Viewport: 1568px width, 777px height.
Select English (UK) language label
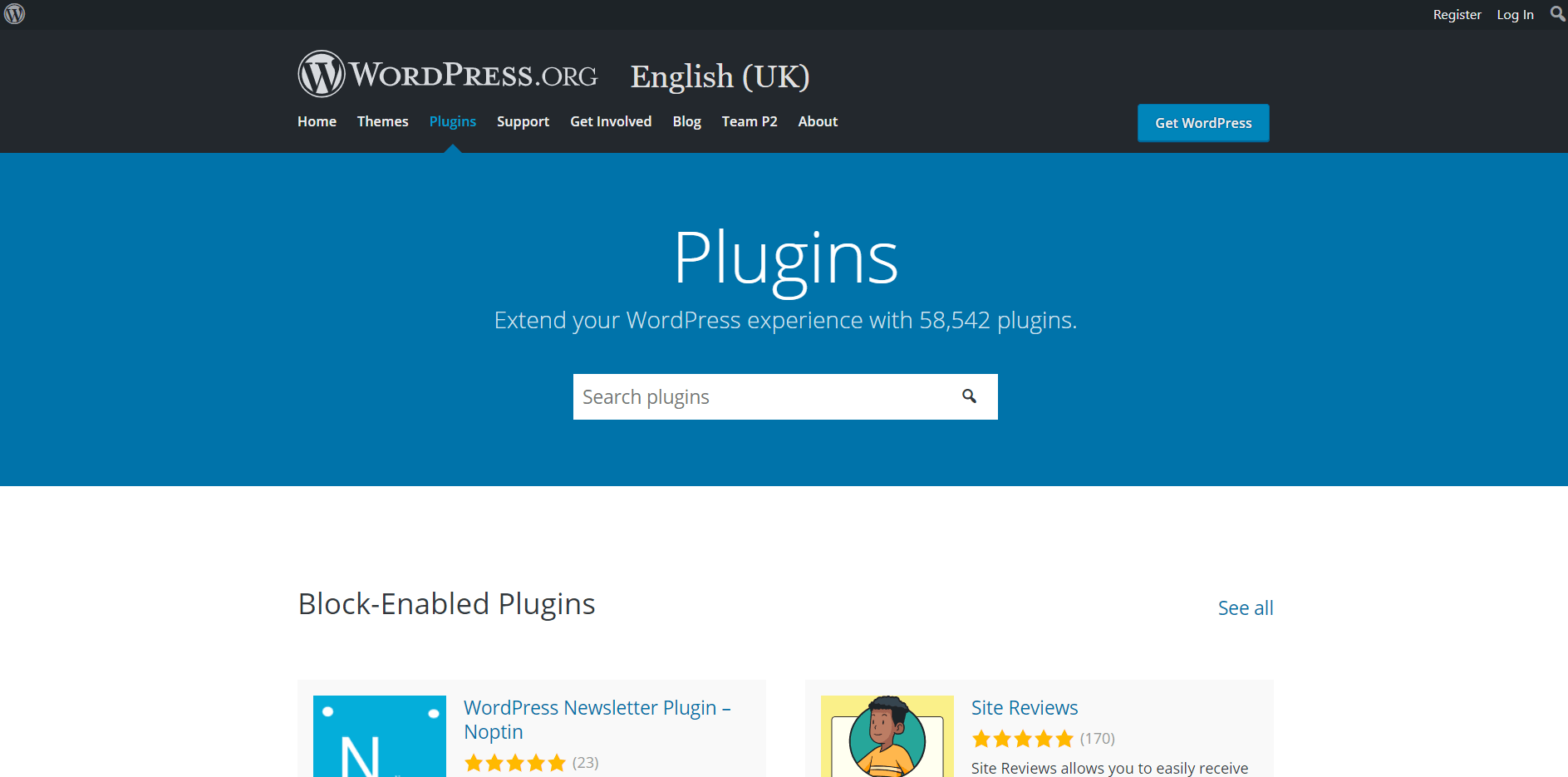pyautogui.click(x=720, y=76)
